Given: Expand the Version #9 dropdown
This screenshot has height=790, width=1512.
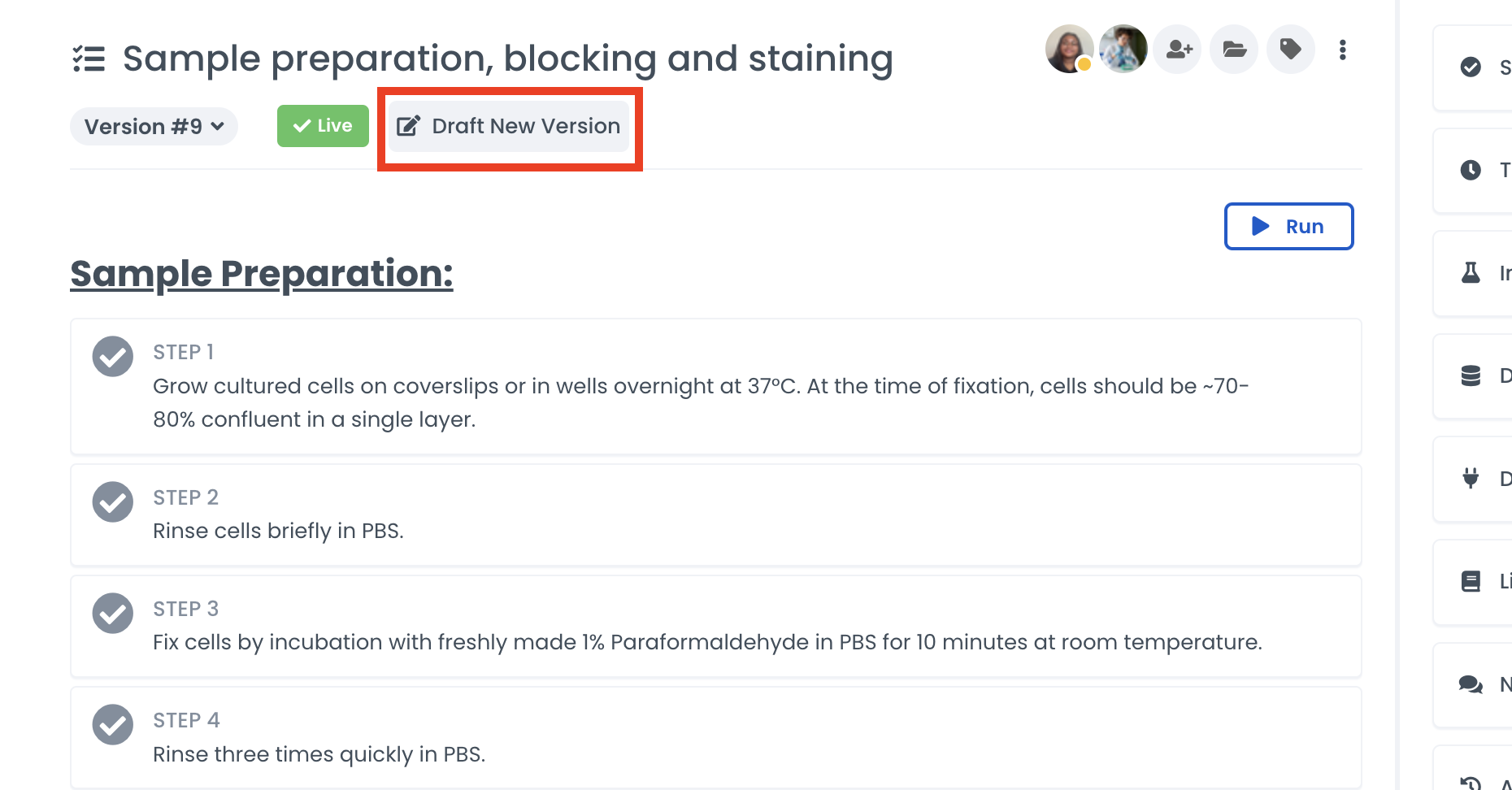Looking at the screenshot, I should (154, 127).
